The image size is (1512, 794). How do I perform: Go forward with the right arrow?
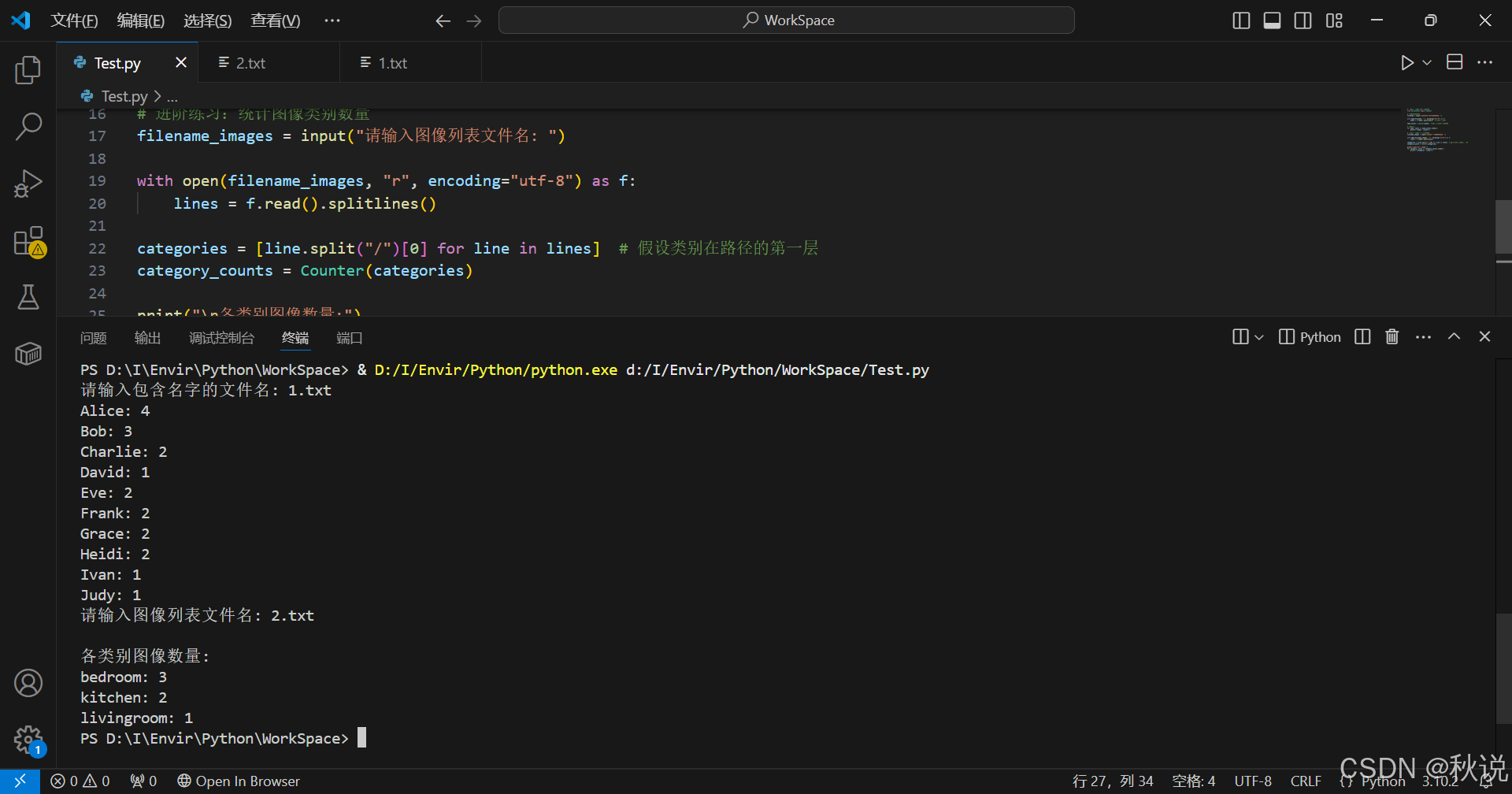(x=474, y=20)
